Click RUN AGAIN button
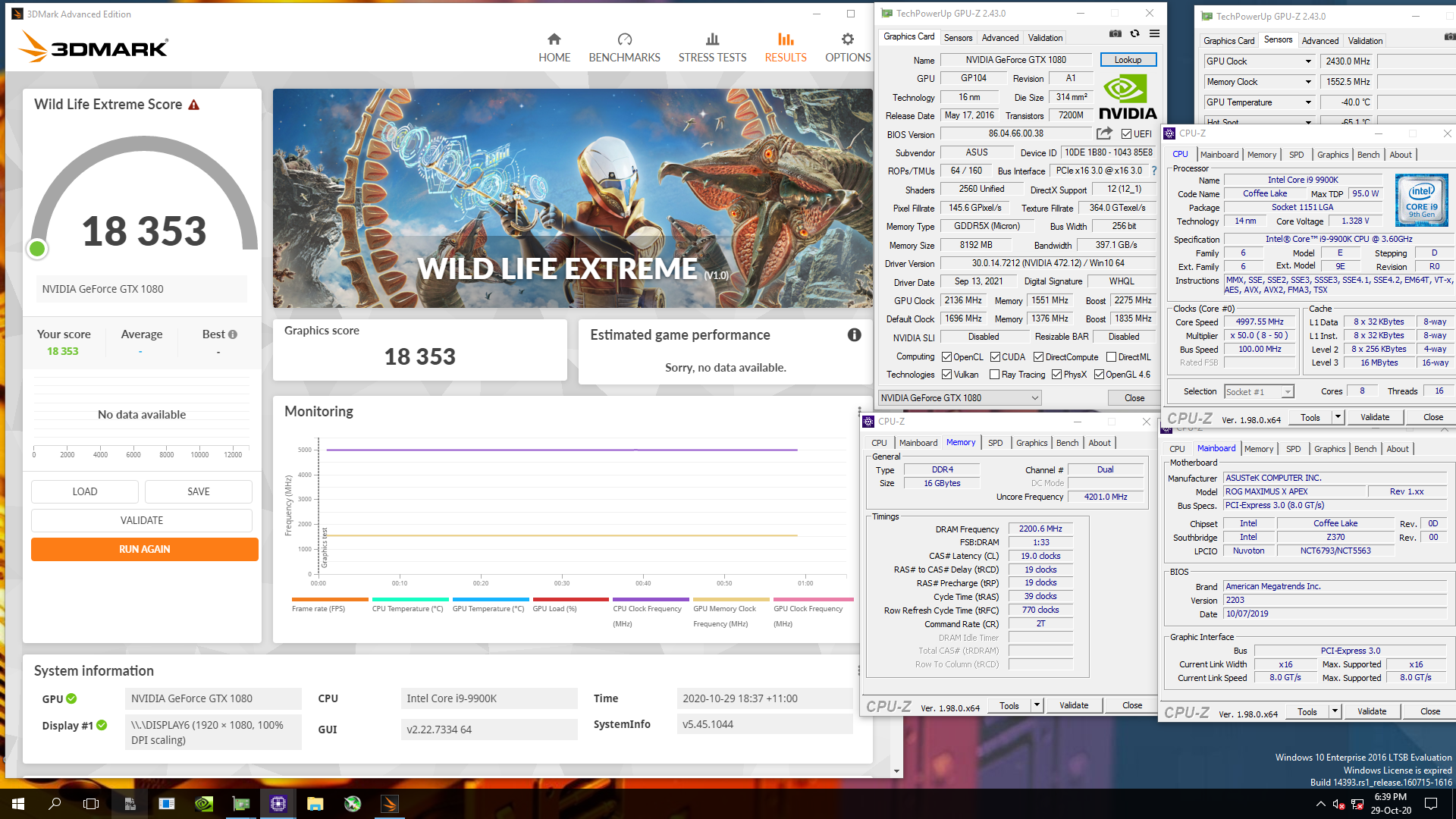Image resolution: width=1456 pixels, height=819 pixels. click(x=144, y=550)
